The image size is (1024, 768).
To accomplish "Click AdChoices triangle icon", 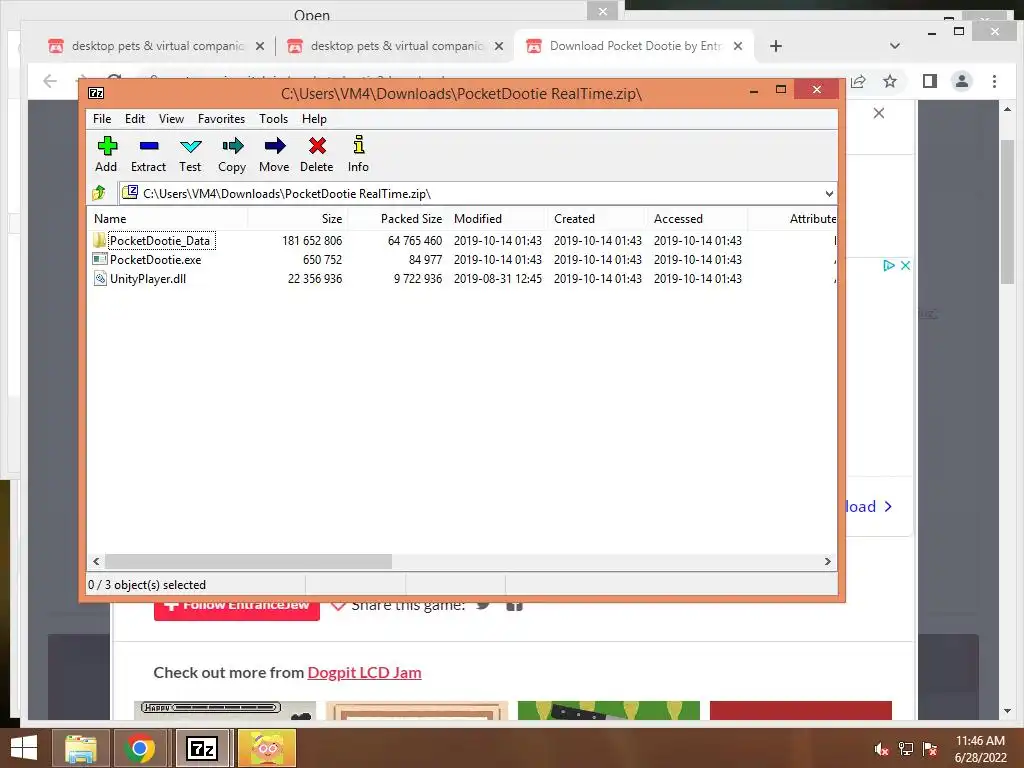I will (x=888, y=265).
